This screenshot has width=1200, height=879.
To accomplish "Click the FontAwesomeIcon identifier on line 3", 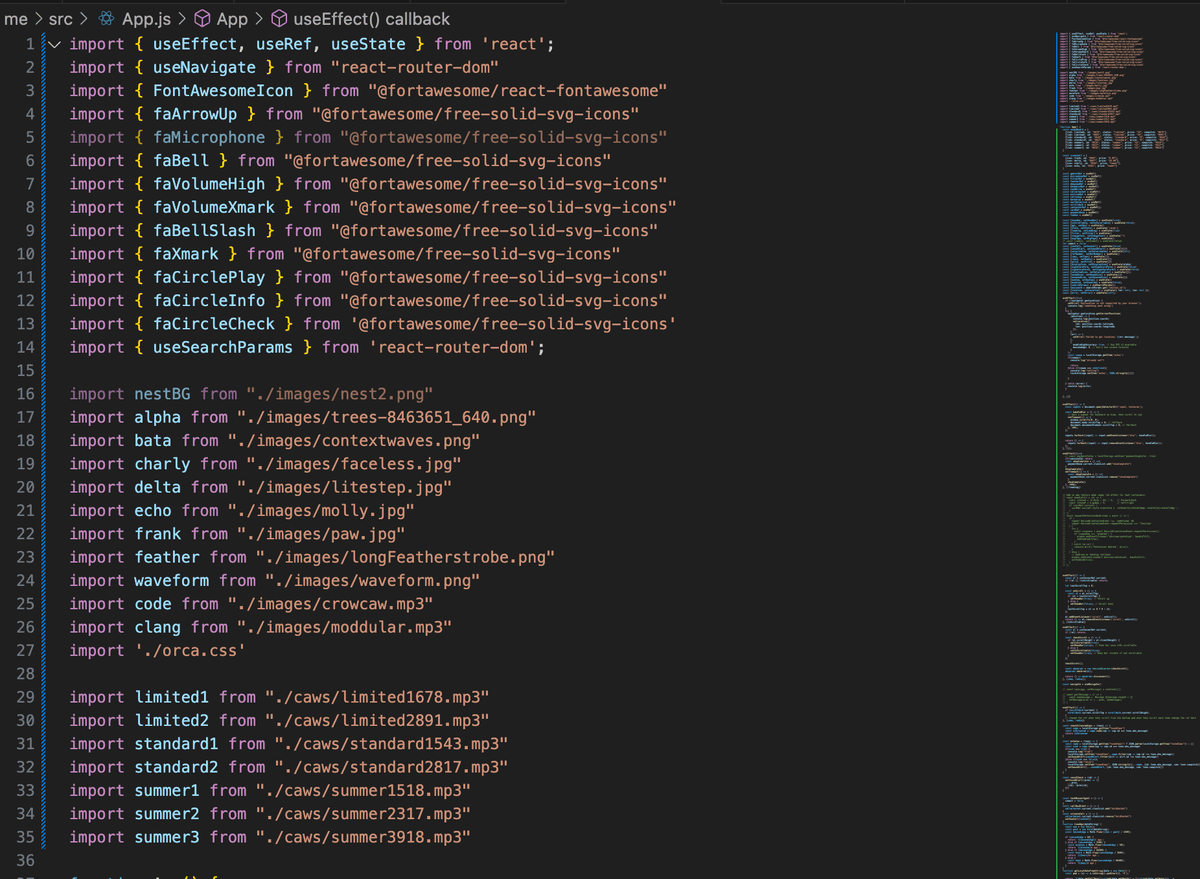I will [223, 91].
